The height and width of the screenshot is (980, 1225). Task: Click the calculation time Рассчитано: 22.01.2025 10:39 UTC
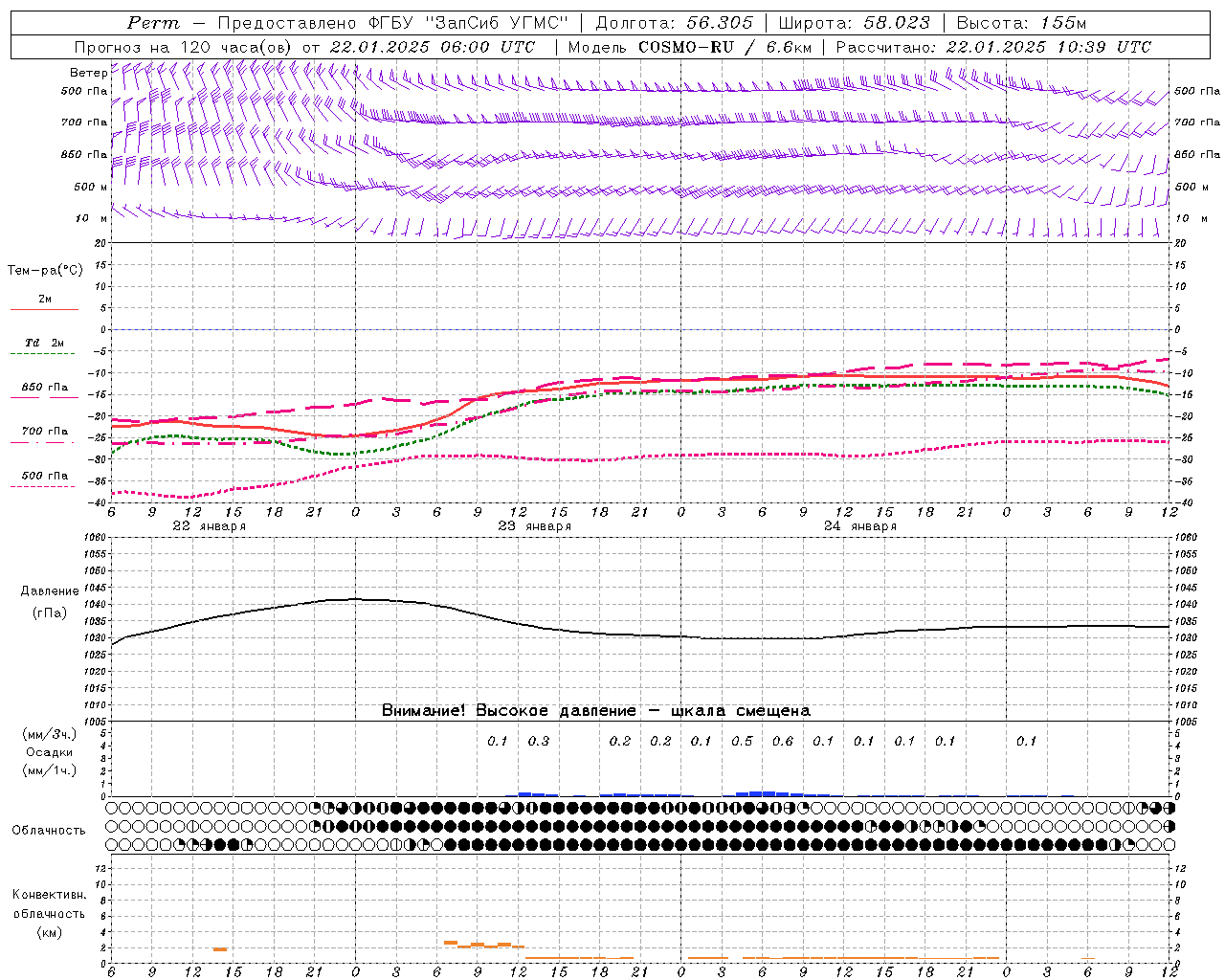coord(993,47)
